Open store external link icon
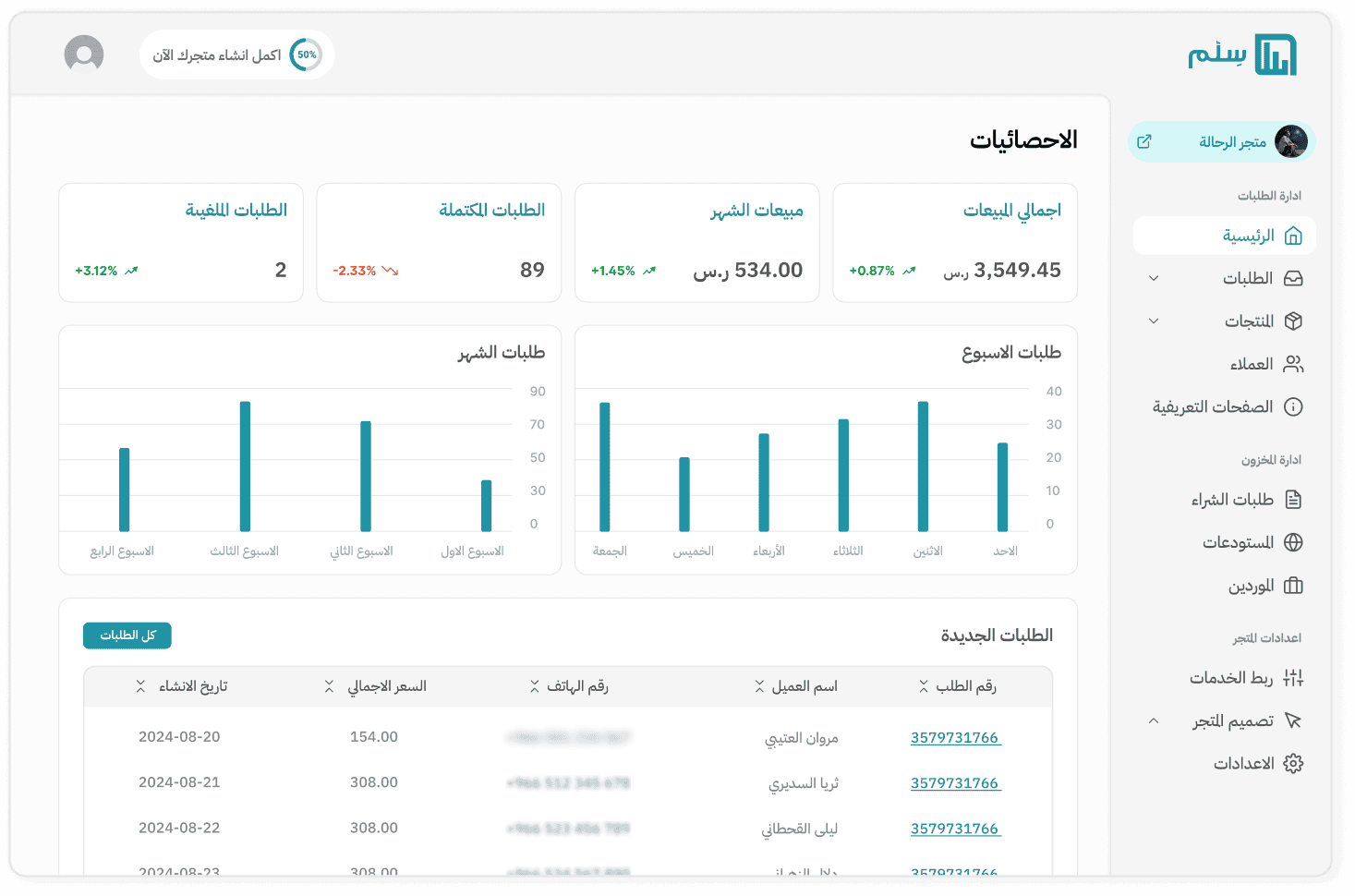 (1144, 141)
